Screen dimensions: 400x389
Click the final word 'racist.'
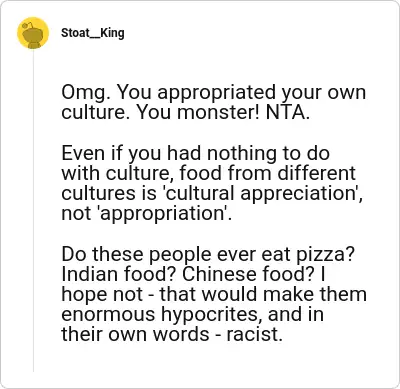point(255,334)
